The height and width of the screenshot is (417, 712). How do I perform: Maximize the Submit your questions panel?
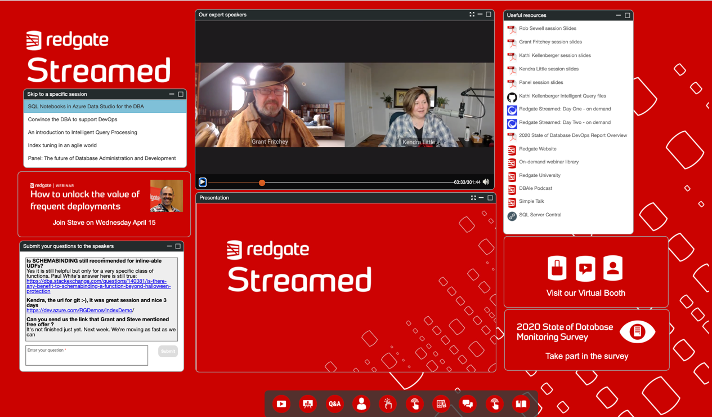178,246
